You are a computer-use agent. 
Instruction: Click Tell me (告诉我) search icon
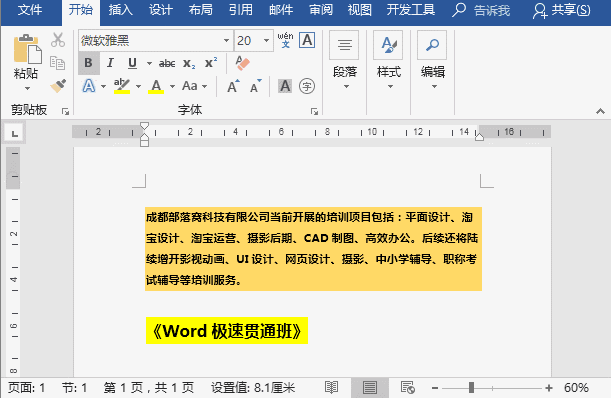[459, 10]
